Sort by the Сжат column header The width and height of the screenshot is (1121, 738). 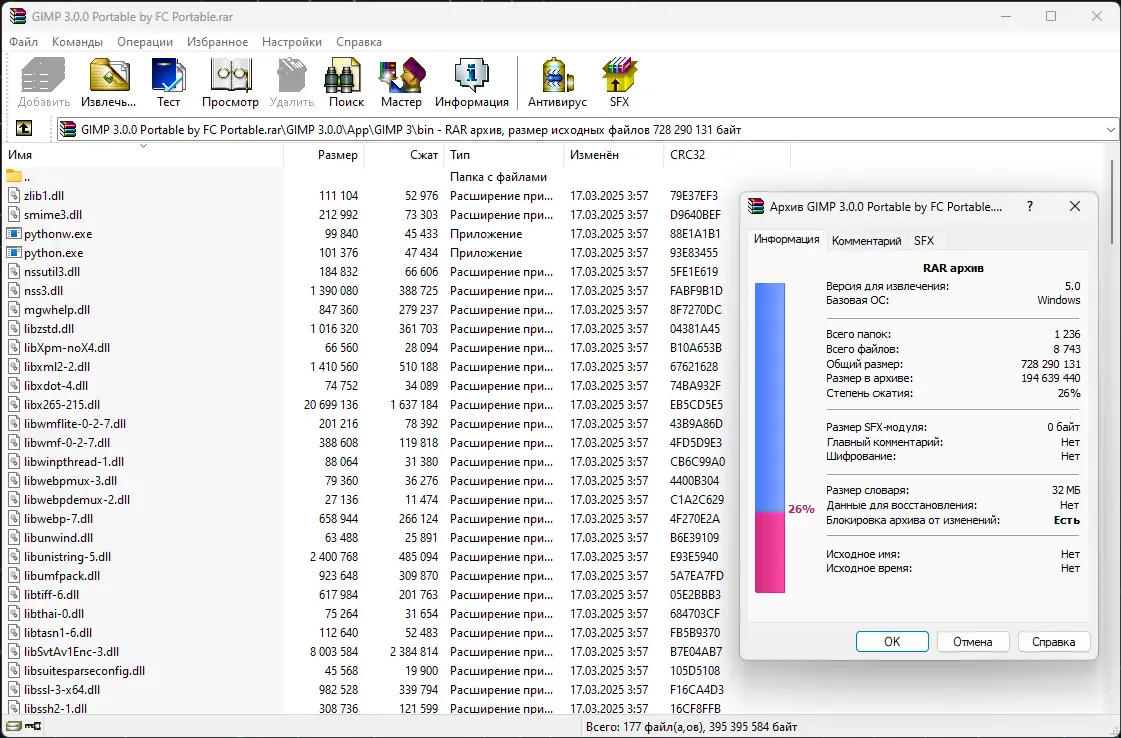404,154
